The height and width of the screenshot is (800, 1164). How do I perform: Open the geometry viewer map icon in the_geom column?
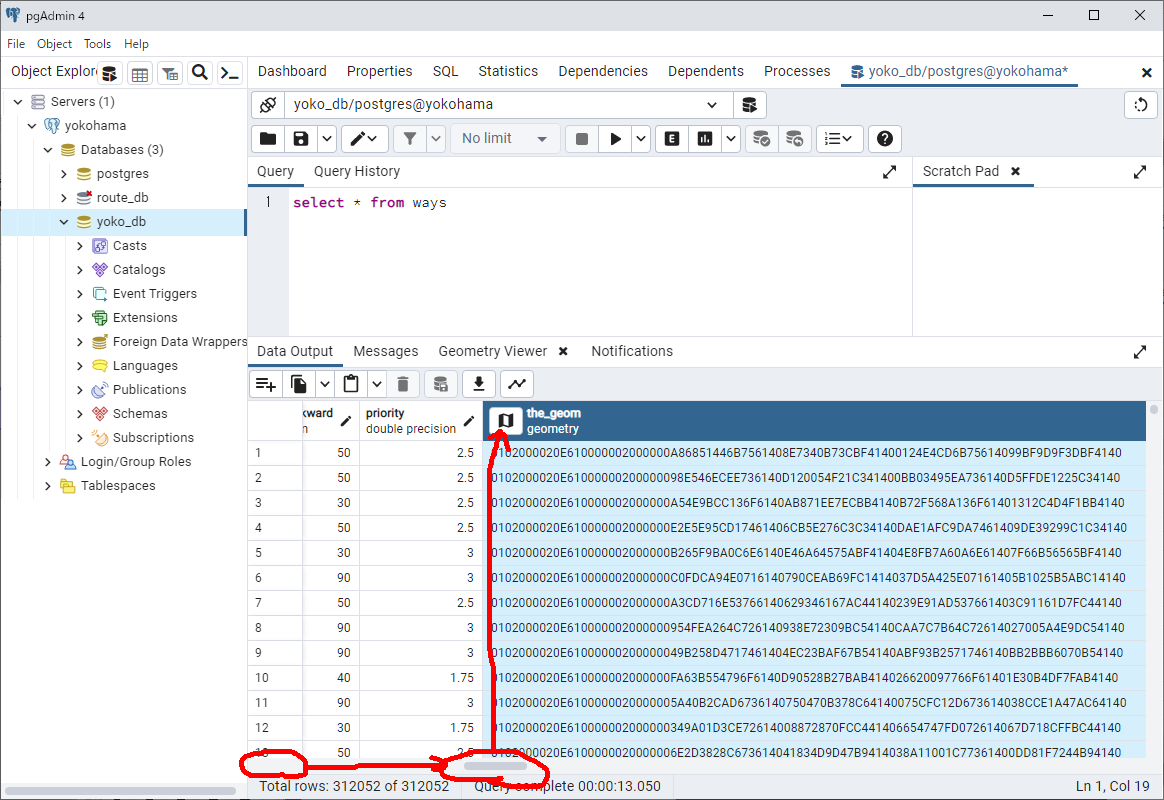point(506,421)
